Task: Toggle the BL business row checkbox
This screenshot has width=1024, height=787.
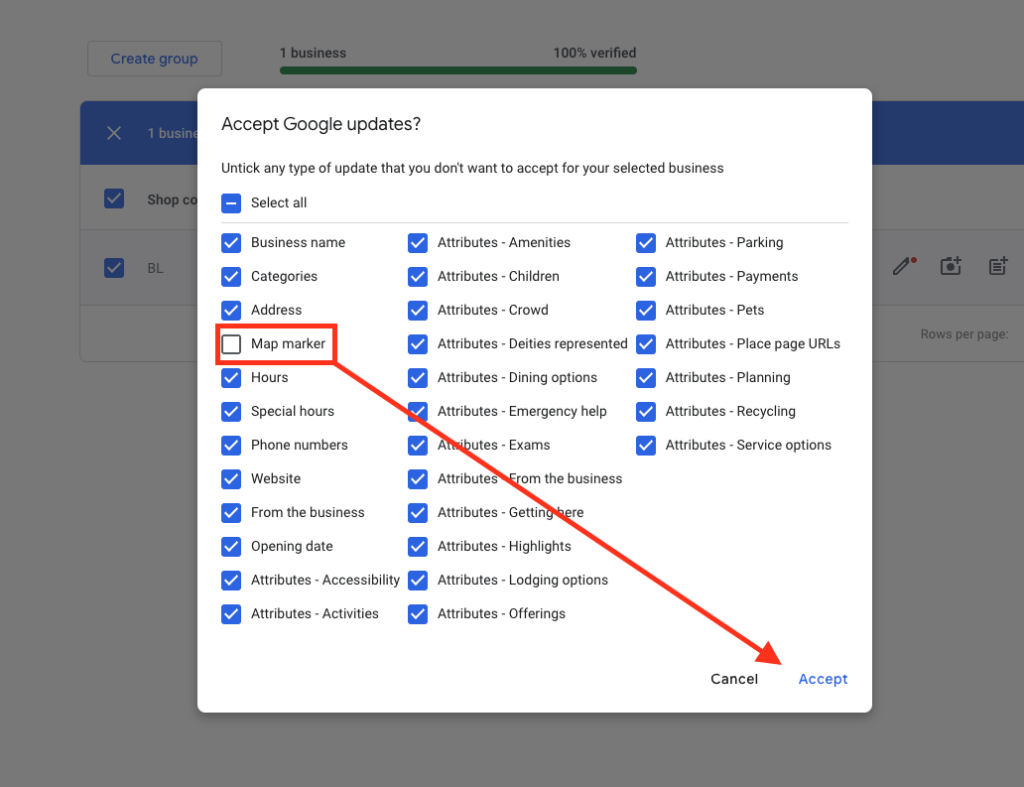Action: click(114, 268)
